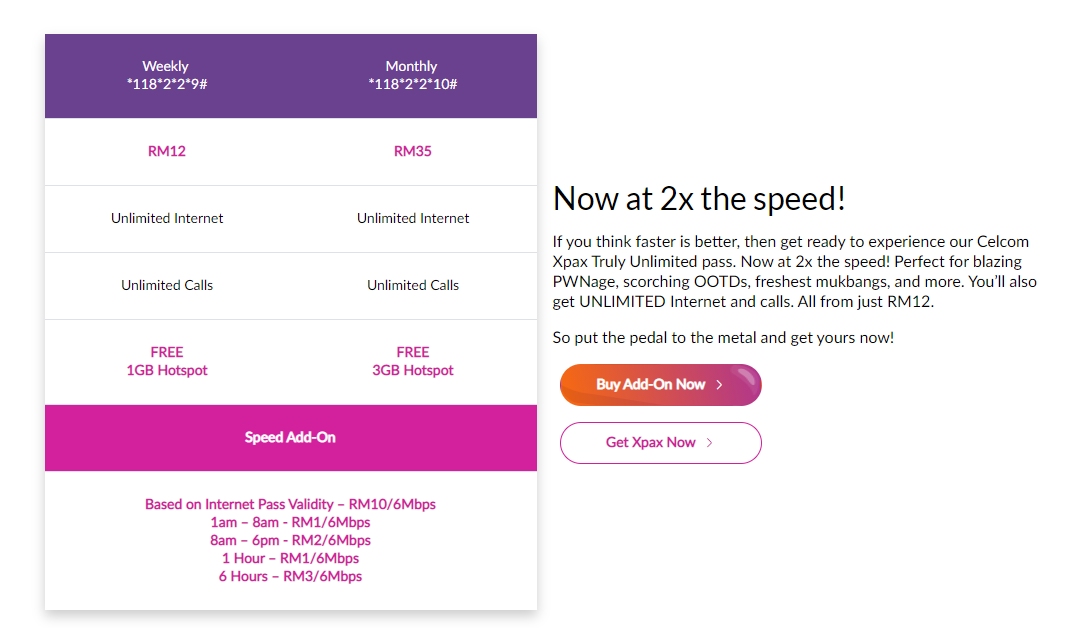Click Unlimited Internet under Weekly plan
The height and width of the screenshot is (628, 1065).
coord(167,219)
